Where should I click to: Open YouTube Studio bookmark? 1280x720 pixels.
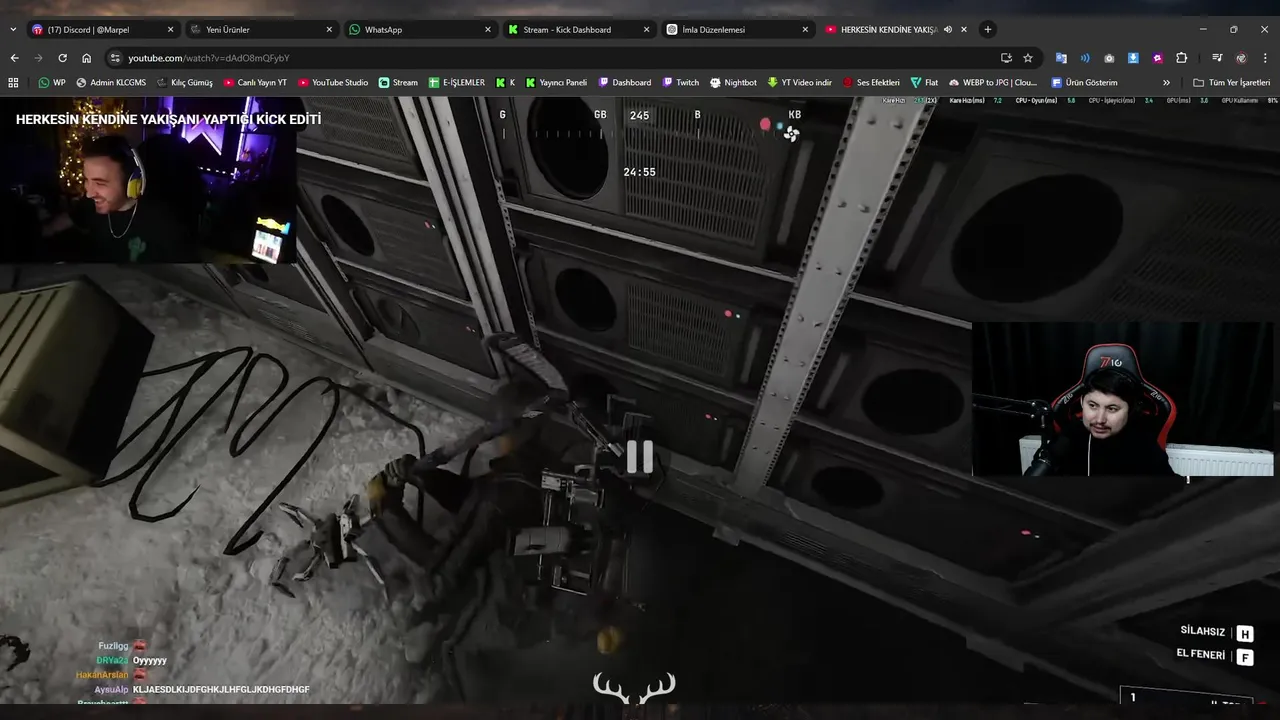(x=333, y=82)
